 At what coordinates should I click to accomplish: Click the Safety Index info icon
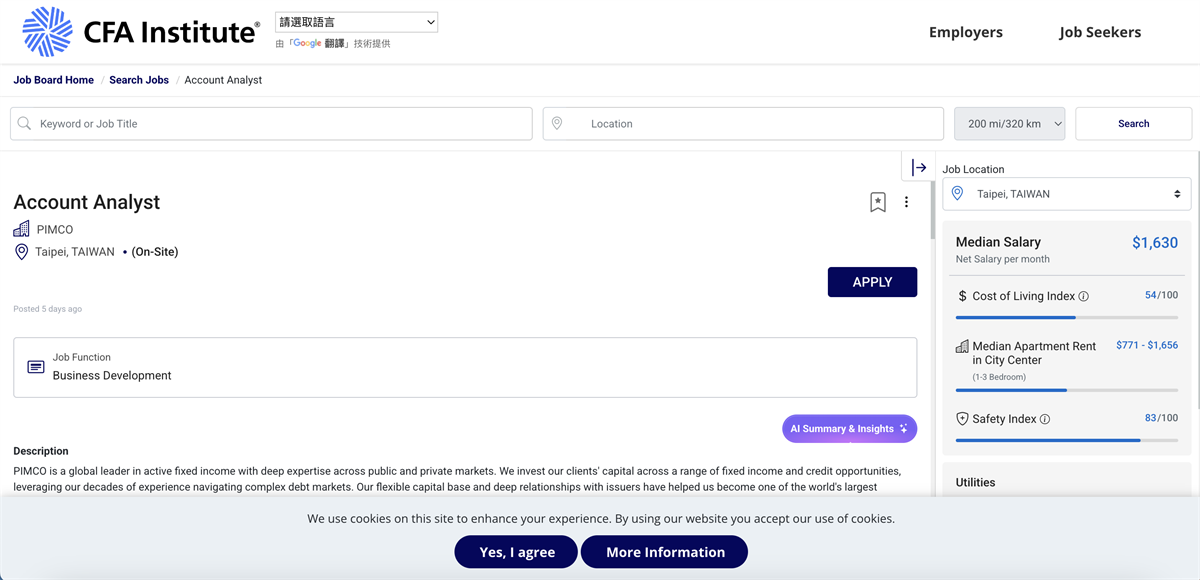pyautogui.click(x=1045, y=420)
